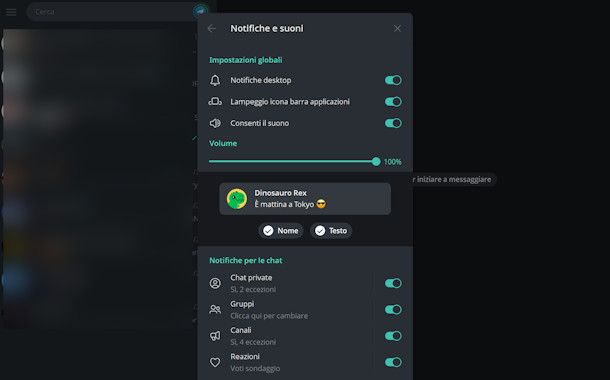610x380 pixels.
Task: Click the heart icon beside Reazioni
Action: (215, 362)
